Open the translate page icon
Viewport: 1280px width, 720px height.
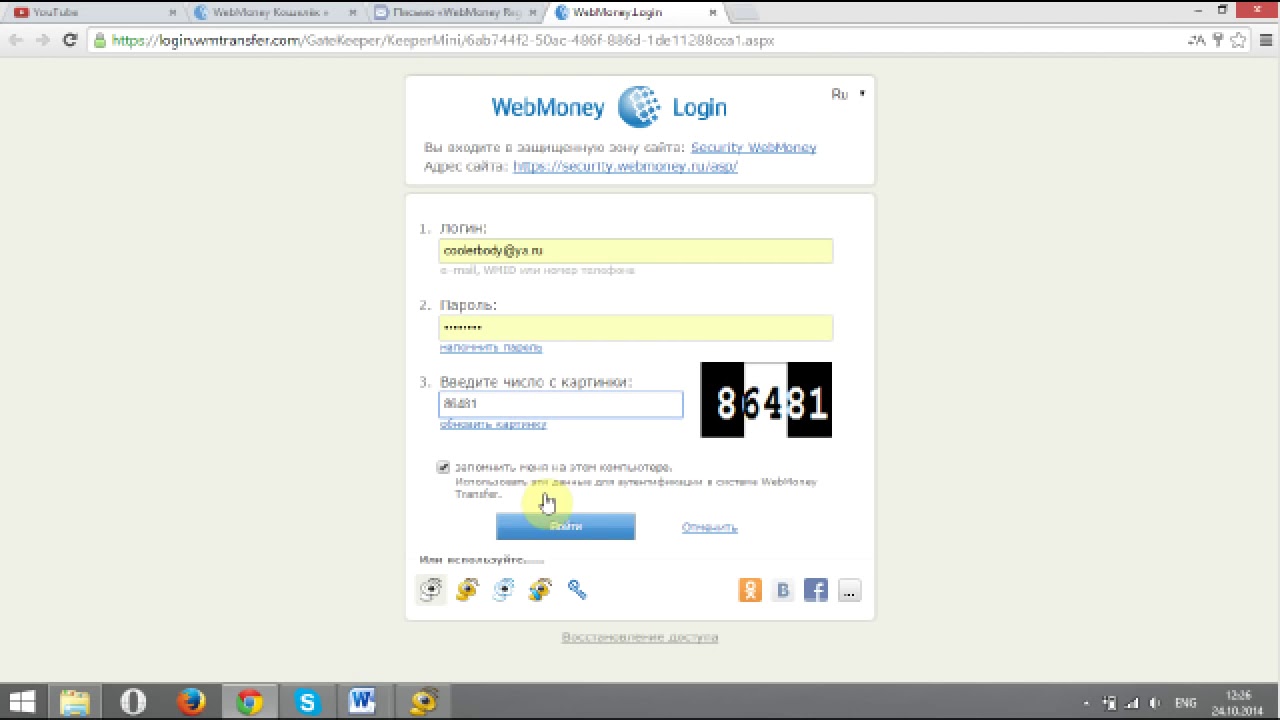coord(1197,40)
